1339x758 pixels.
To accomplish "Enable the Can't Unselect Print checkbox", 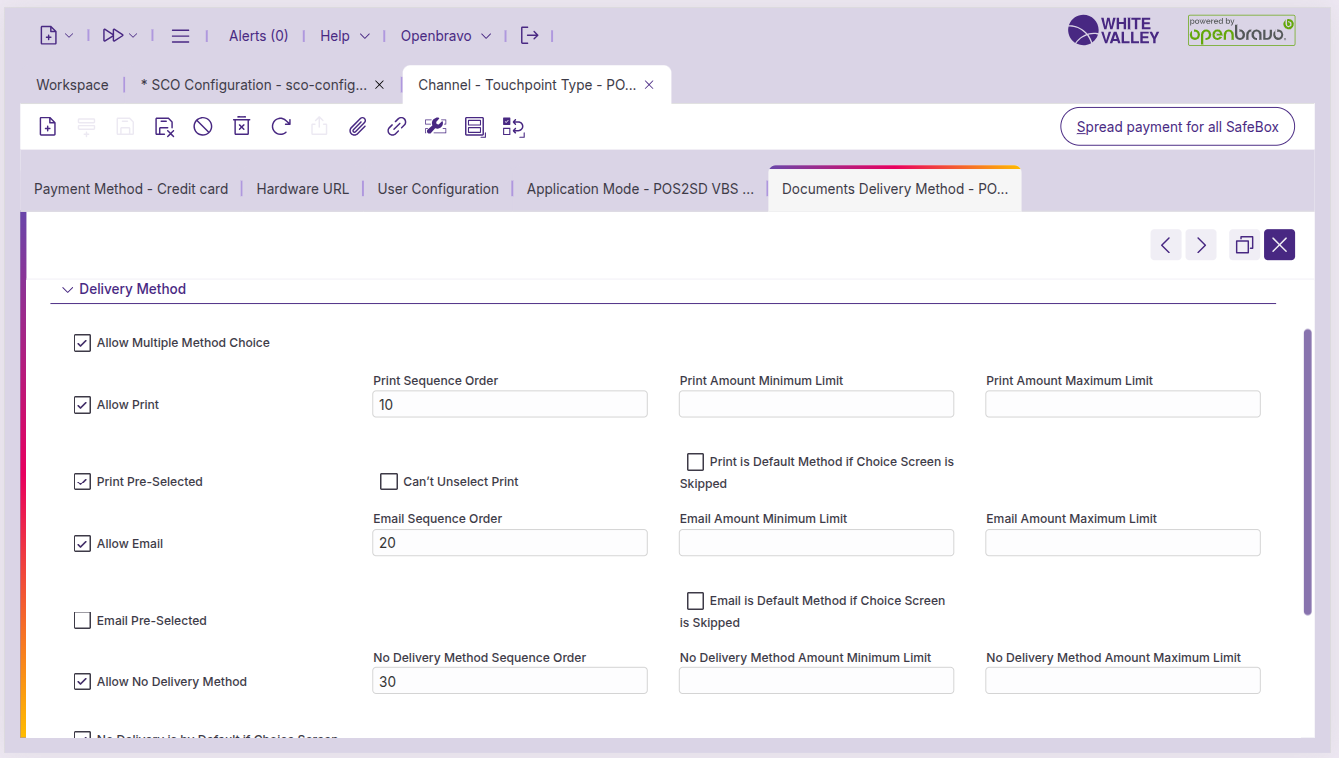I will pos(389,482).
